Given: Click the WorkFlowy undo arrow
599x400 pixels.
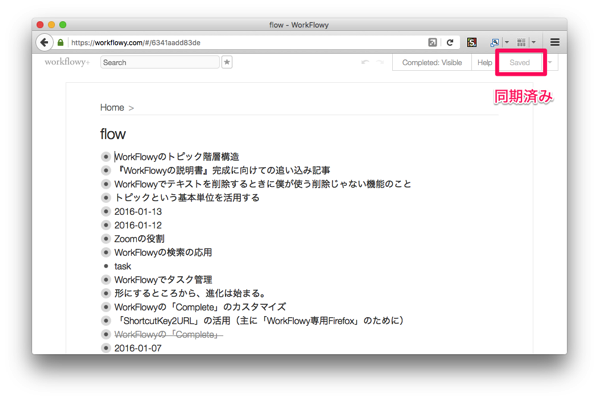Looking at the screenshot, I should (365, 62).
